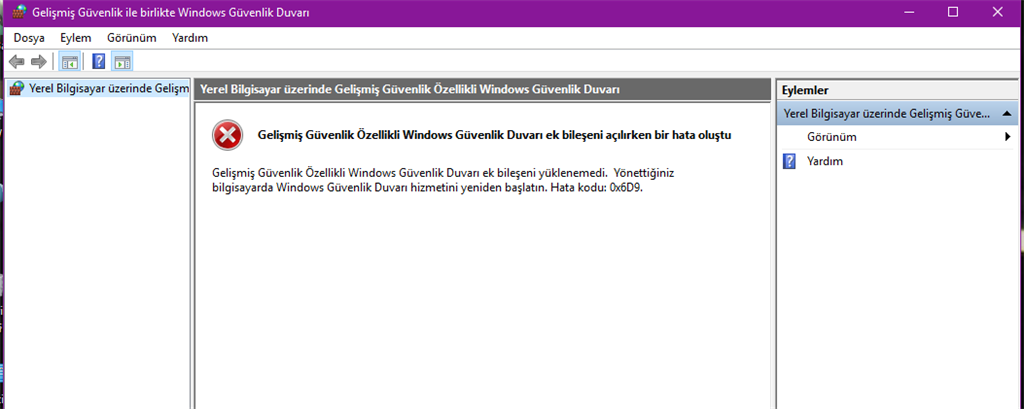Click Görünüm in the Eylemler pane
The height and width of the screenshot is (409, 1024).
831,137
